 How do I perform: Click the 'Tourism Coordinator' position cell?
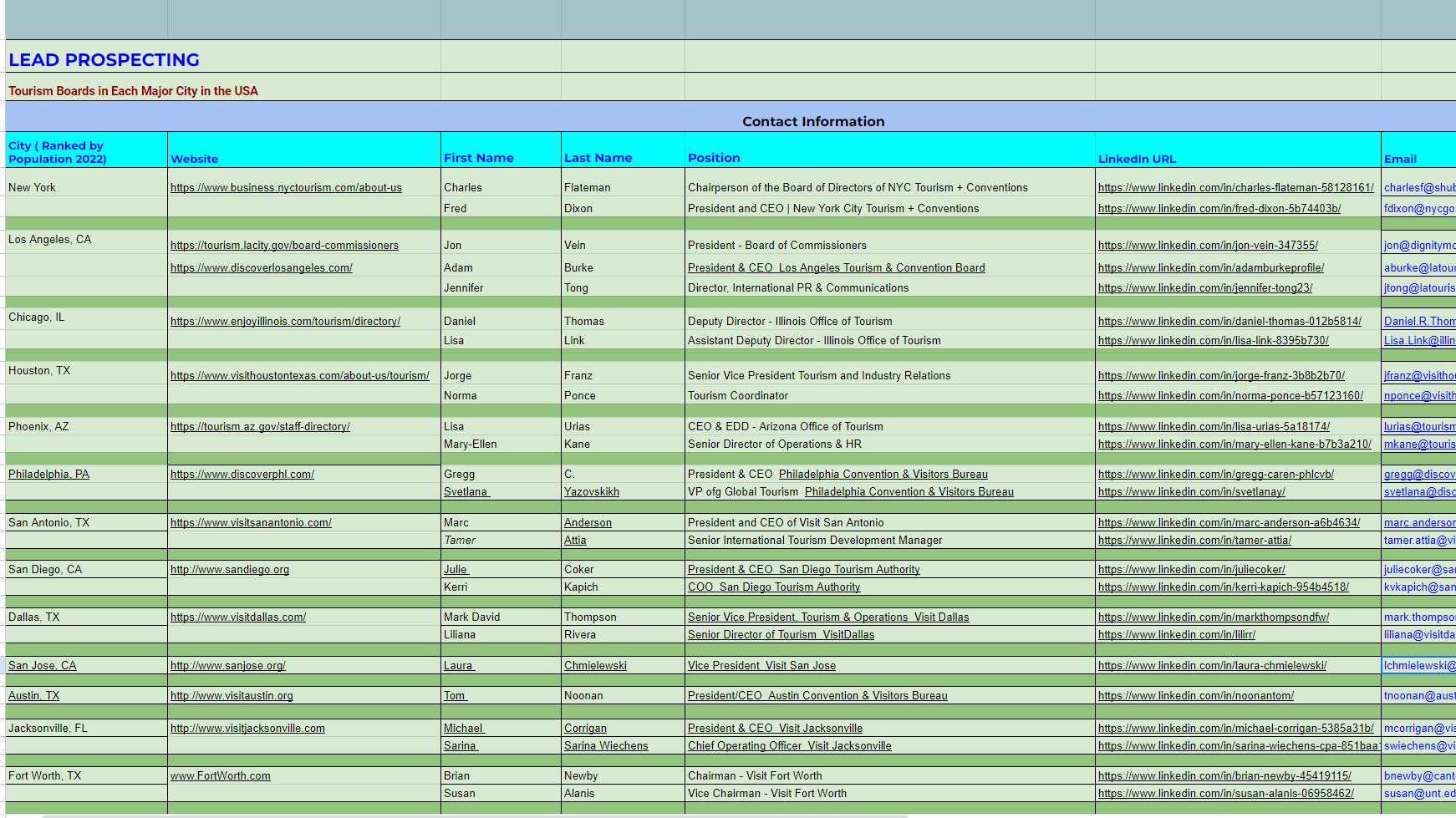(x=889, y=395)
